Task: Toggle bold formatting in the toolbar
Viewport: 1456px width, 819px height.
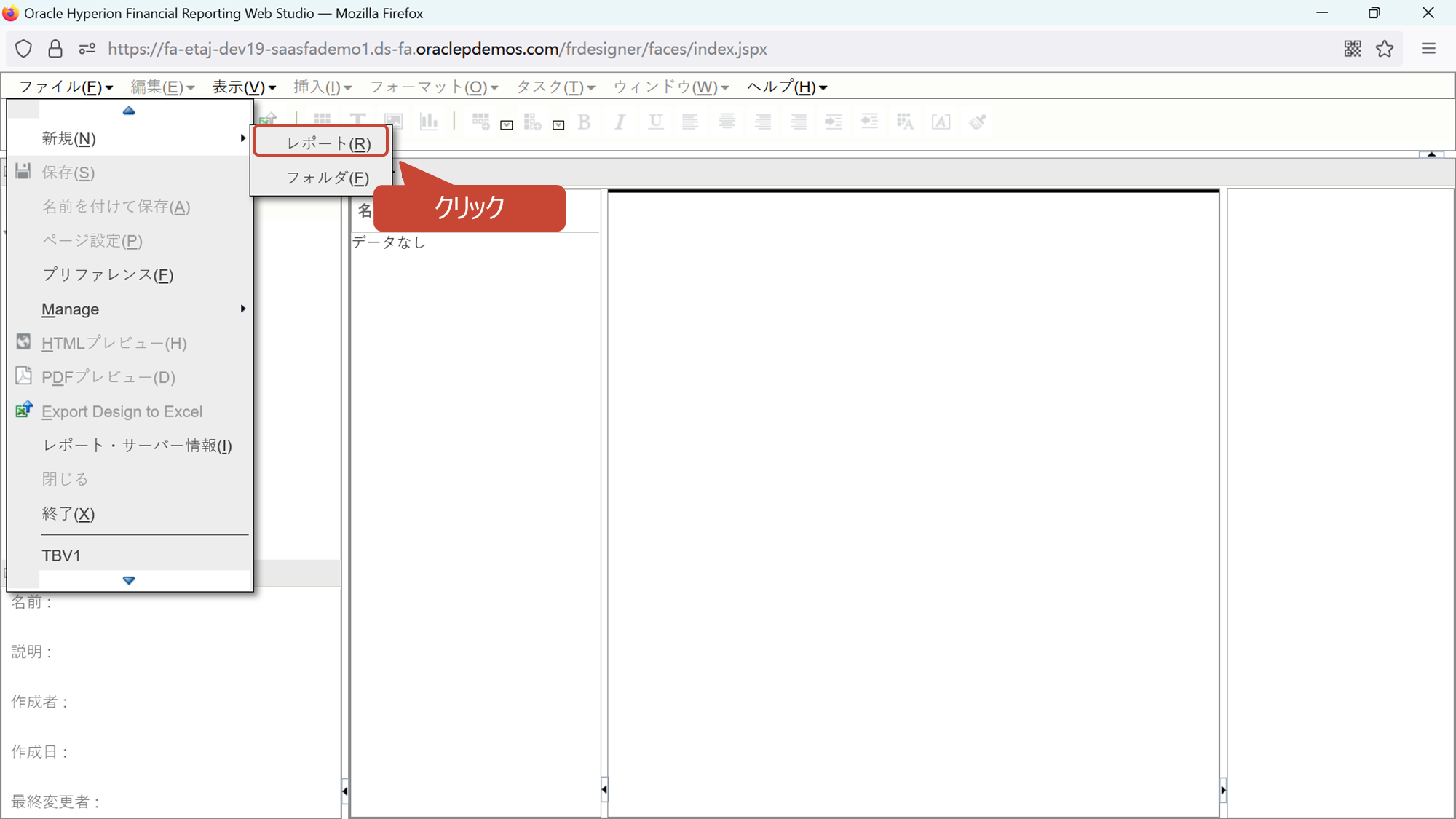Action: click(x=584, y=122)
